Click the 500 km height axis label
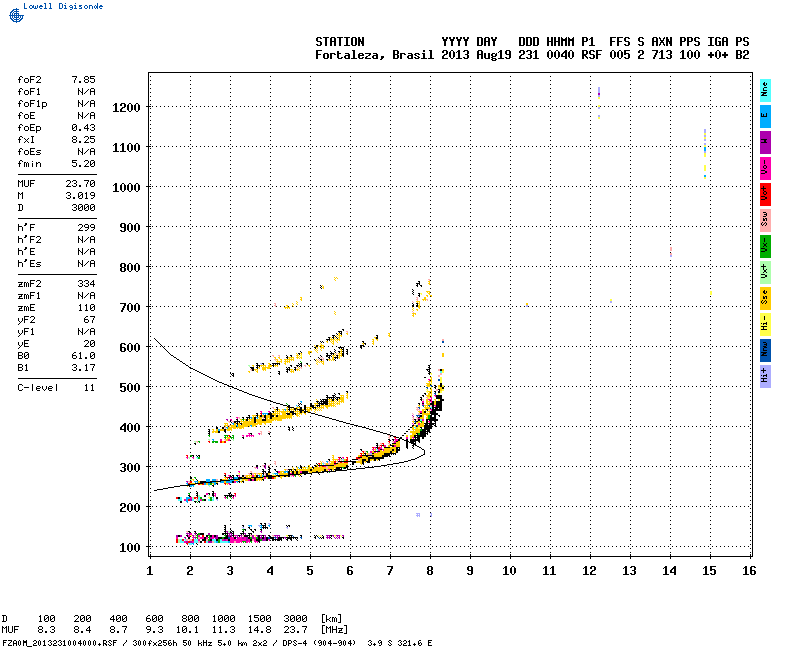 click(130, 387)
